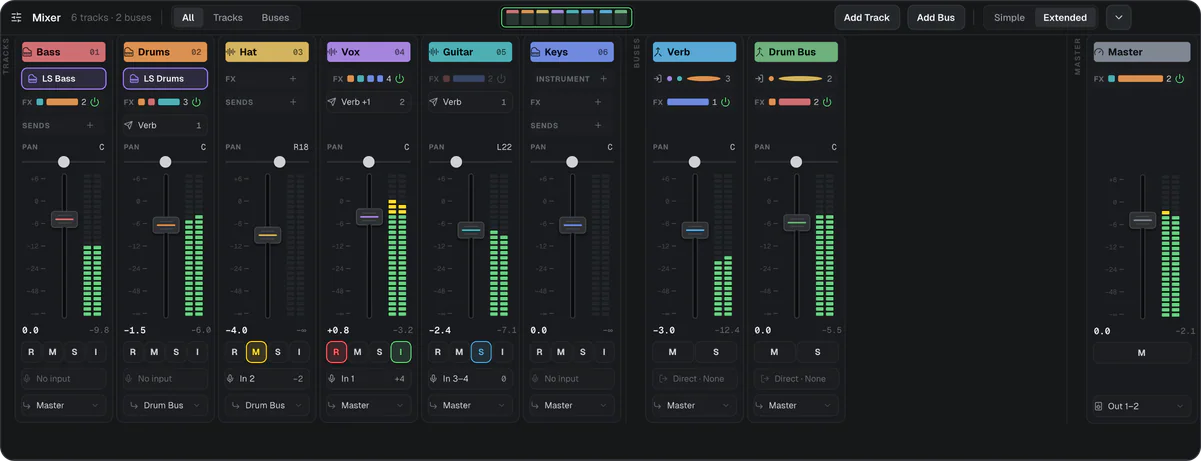Unmute the Hat track

click(x=256, y=352)
